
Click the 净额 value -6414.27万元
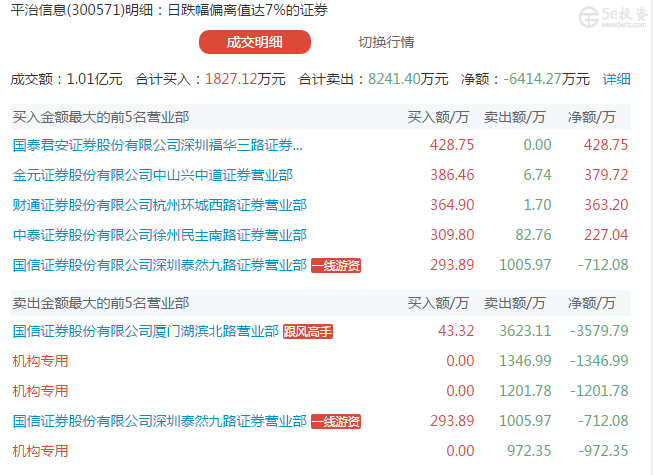click(x=546, y=79)
